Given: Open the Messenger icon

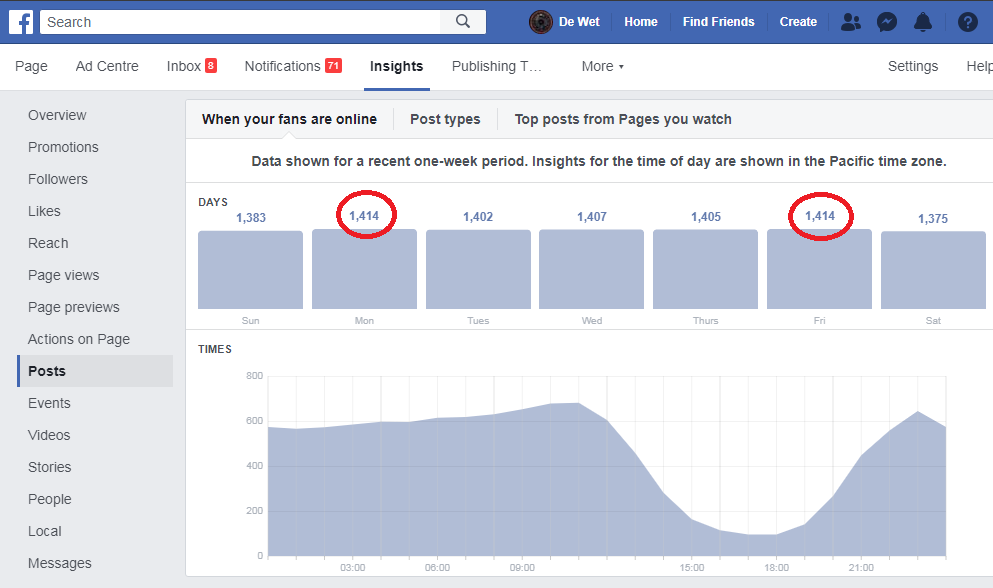Looking at the screenshot, I should pos(887,22).
